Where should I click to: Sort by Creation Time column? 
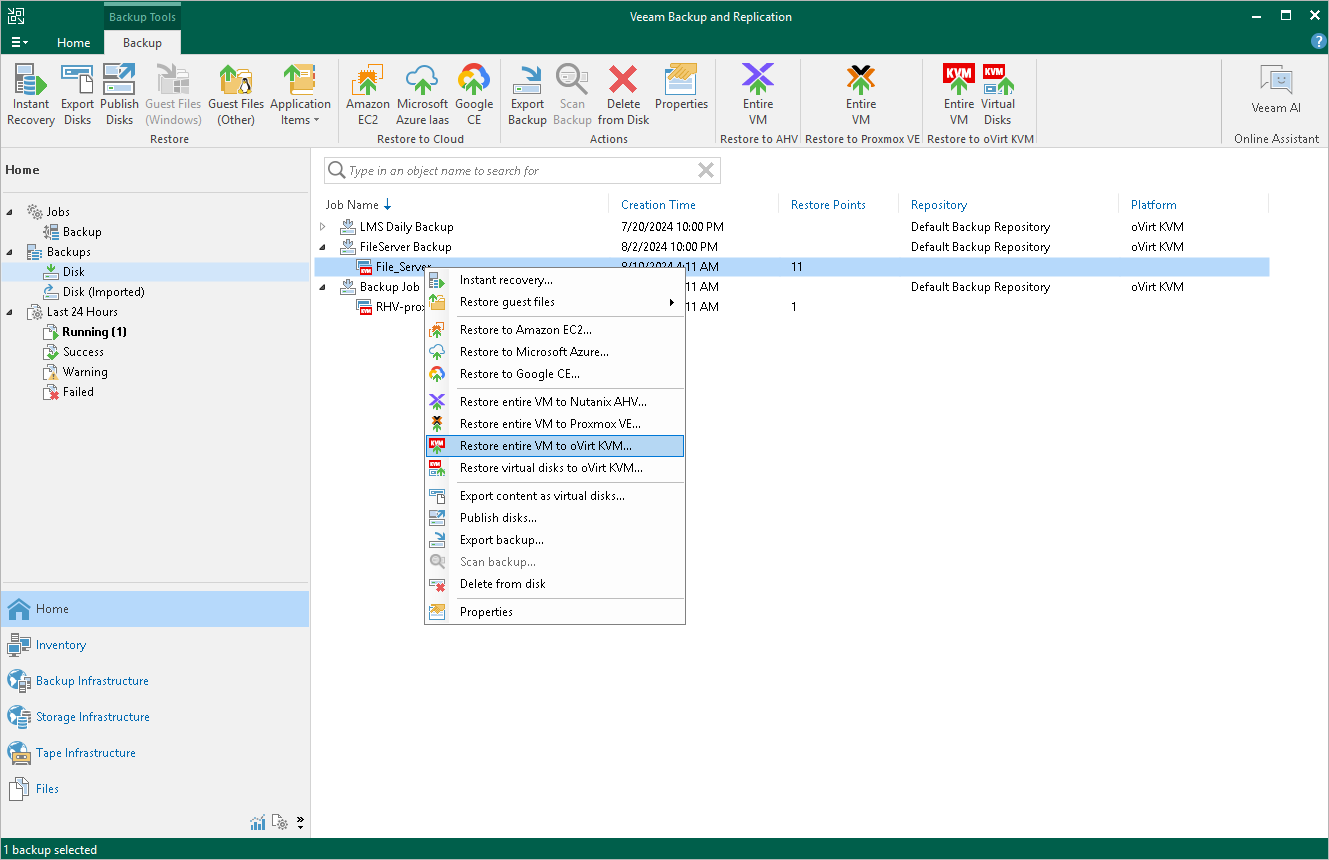(658, 205)
